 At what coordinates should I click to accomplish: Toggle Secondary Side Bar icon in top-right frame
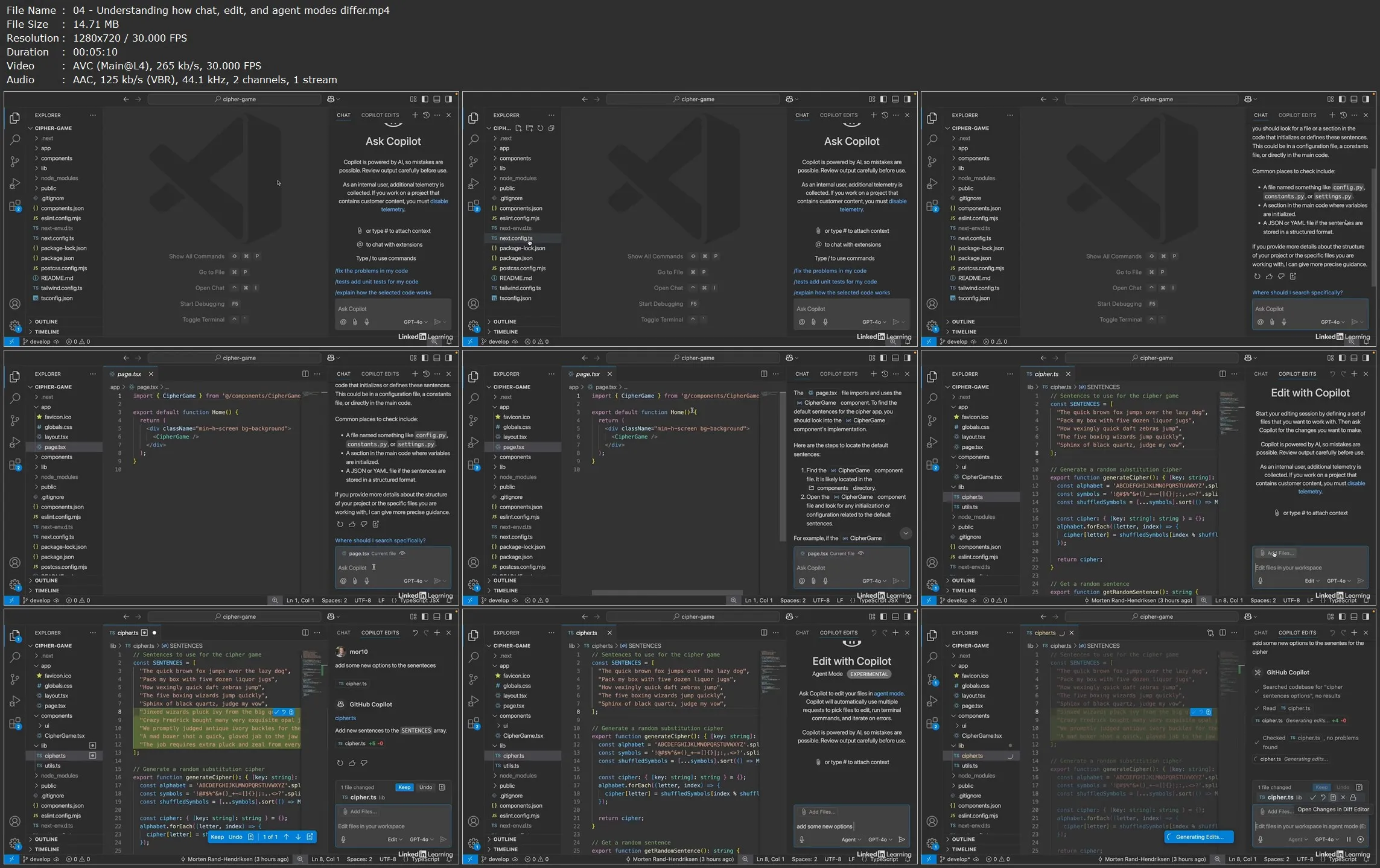pos(1366,99)
